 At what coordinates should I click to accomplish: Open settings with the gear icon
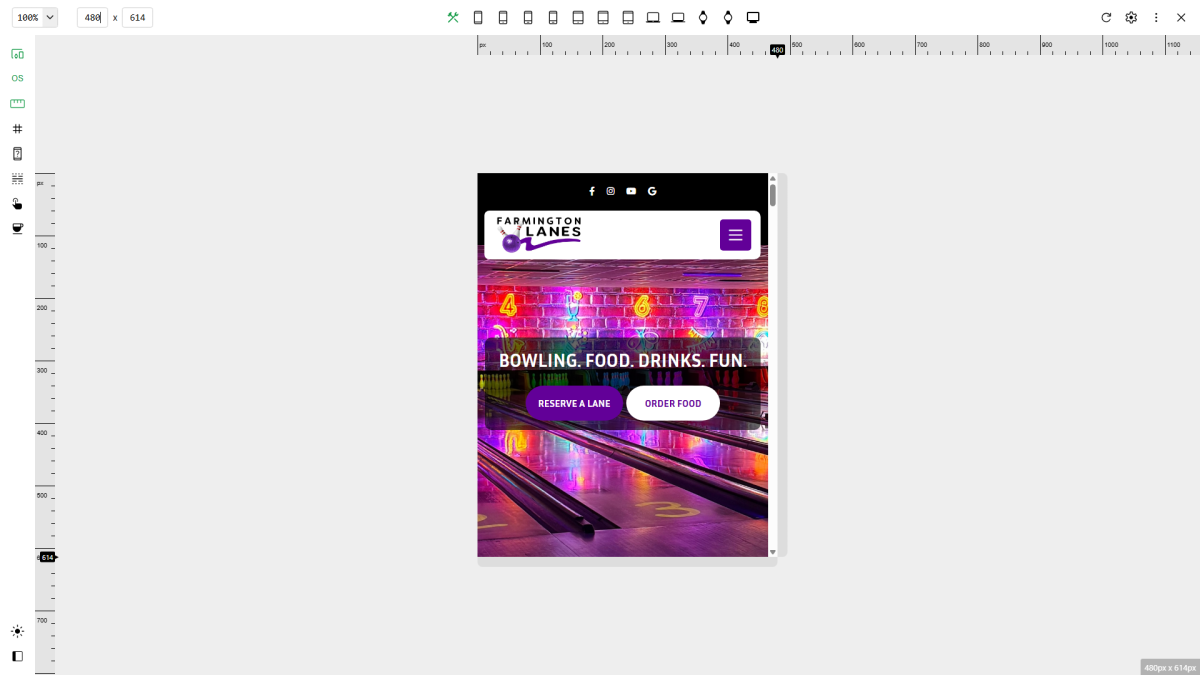[1131, 17]
